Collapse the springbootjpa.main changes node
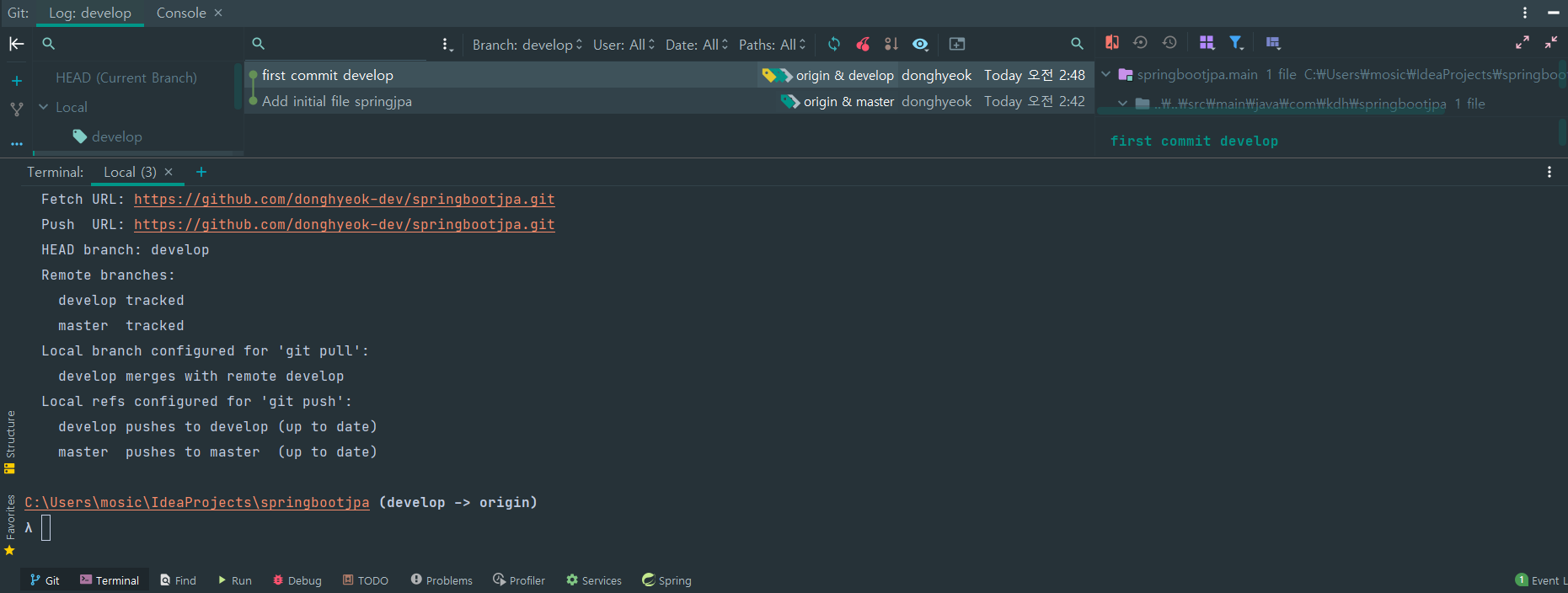The width and height of the screenshot is (1568, 593). [x=1106, y=74]
